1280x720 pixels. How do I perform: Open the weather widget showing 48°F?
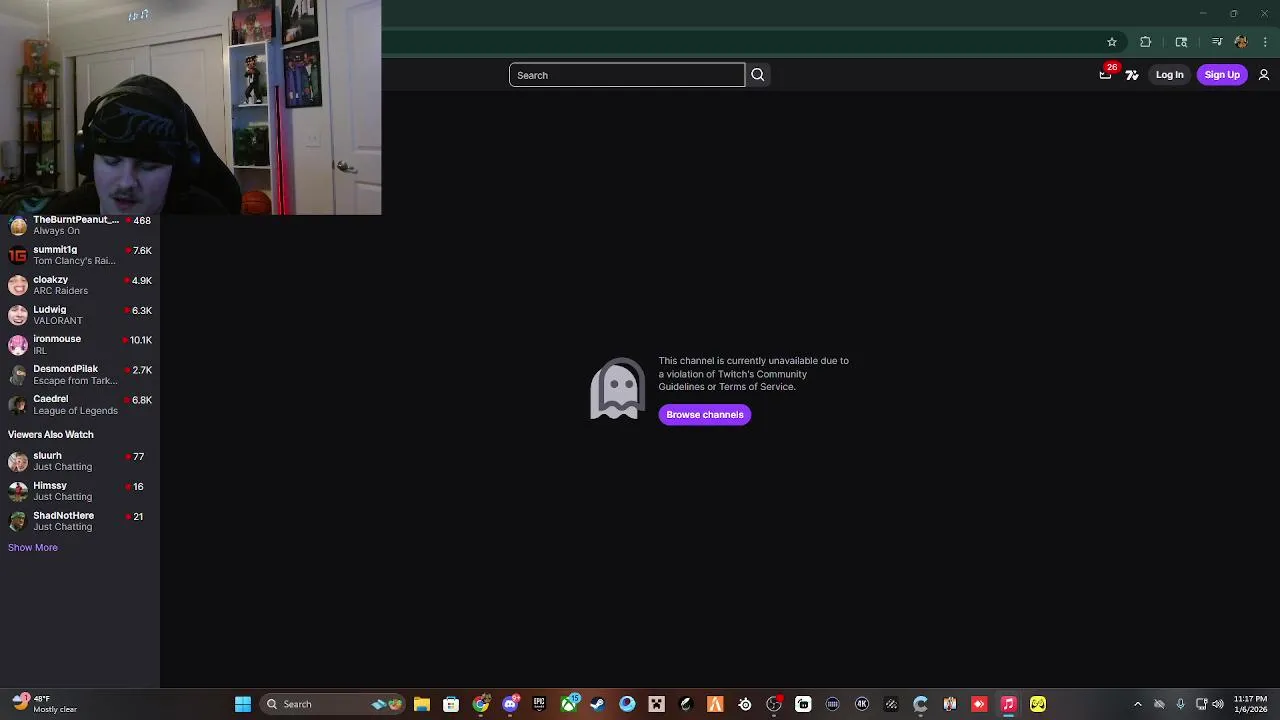point(44,704)
